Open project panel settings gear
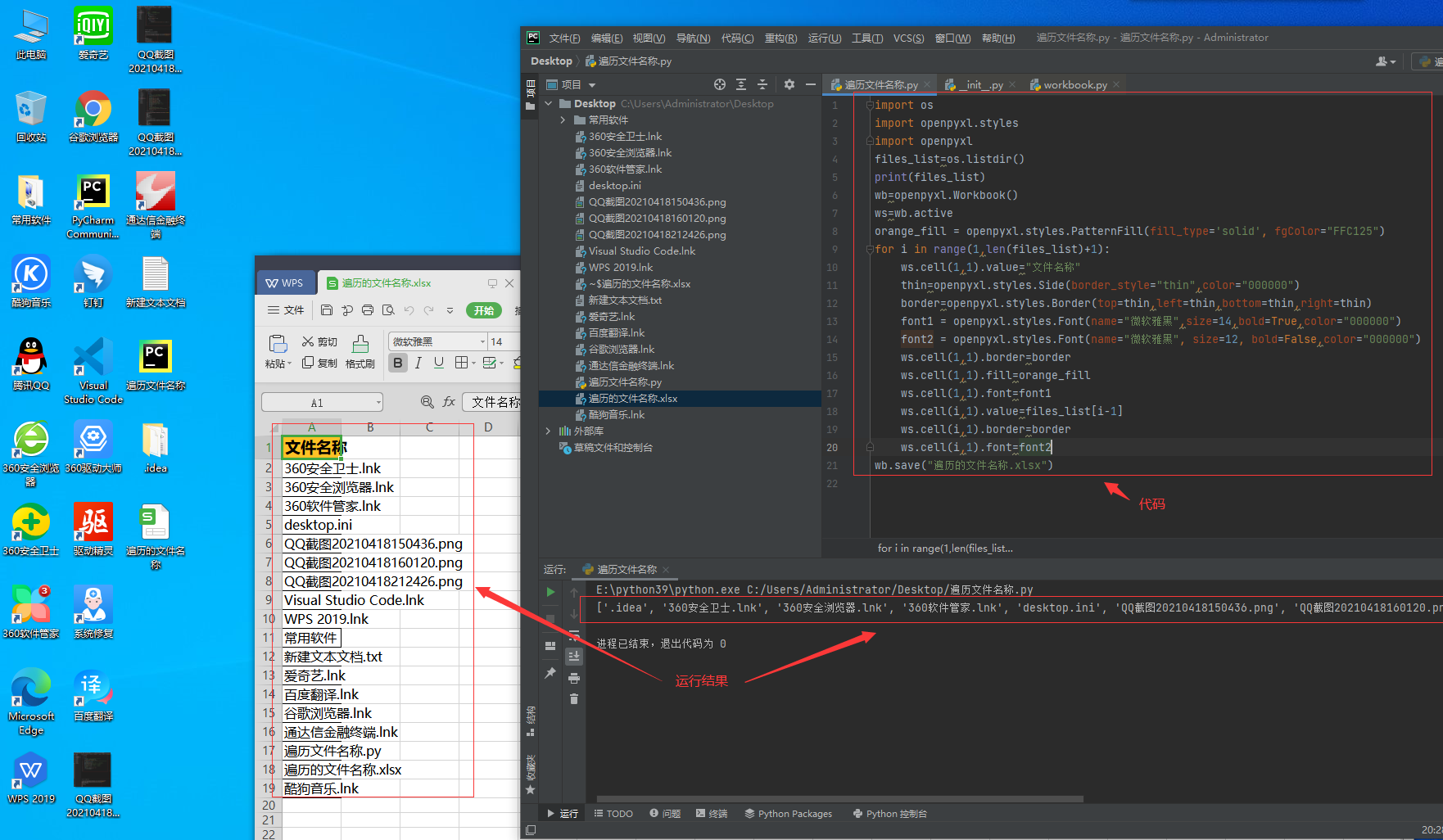Screen dimensions: 1443x840 [x=789, y=84]
